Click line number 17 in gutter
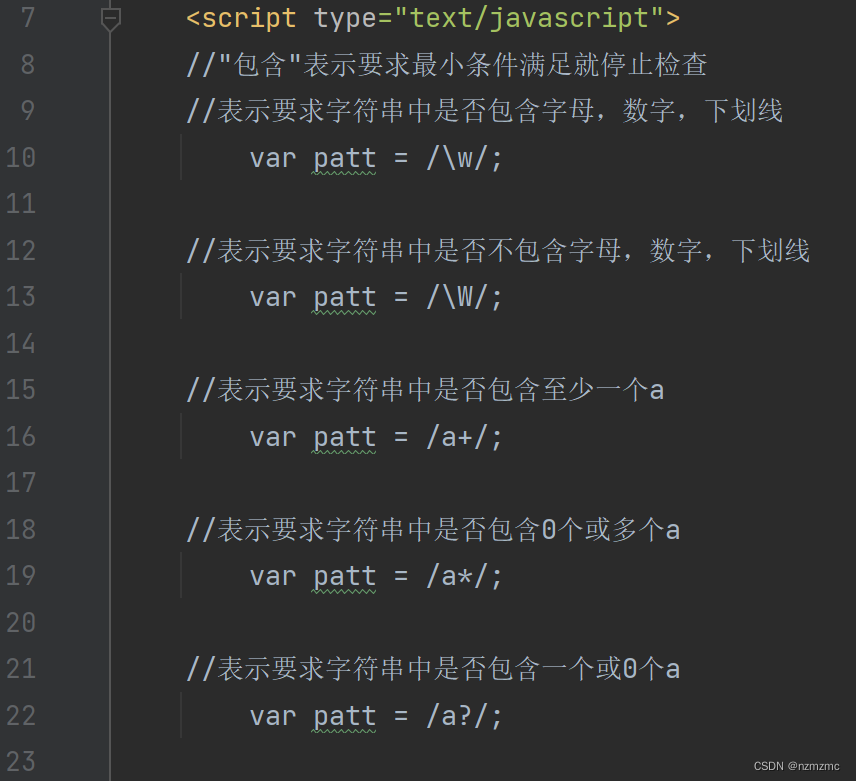This screenshot has height=781, width=856. (21, 483)
